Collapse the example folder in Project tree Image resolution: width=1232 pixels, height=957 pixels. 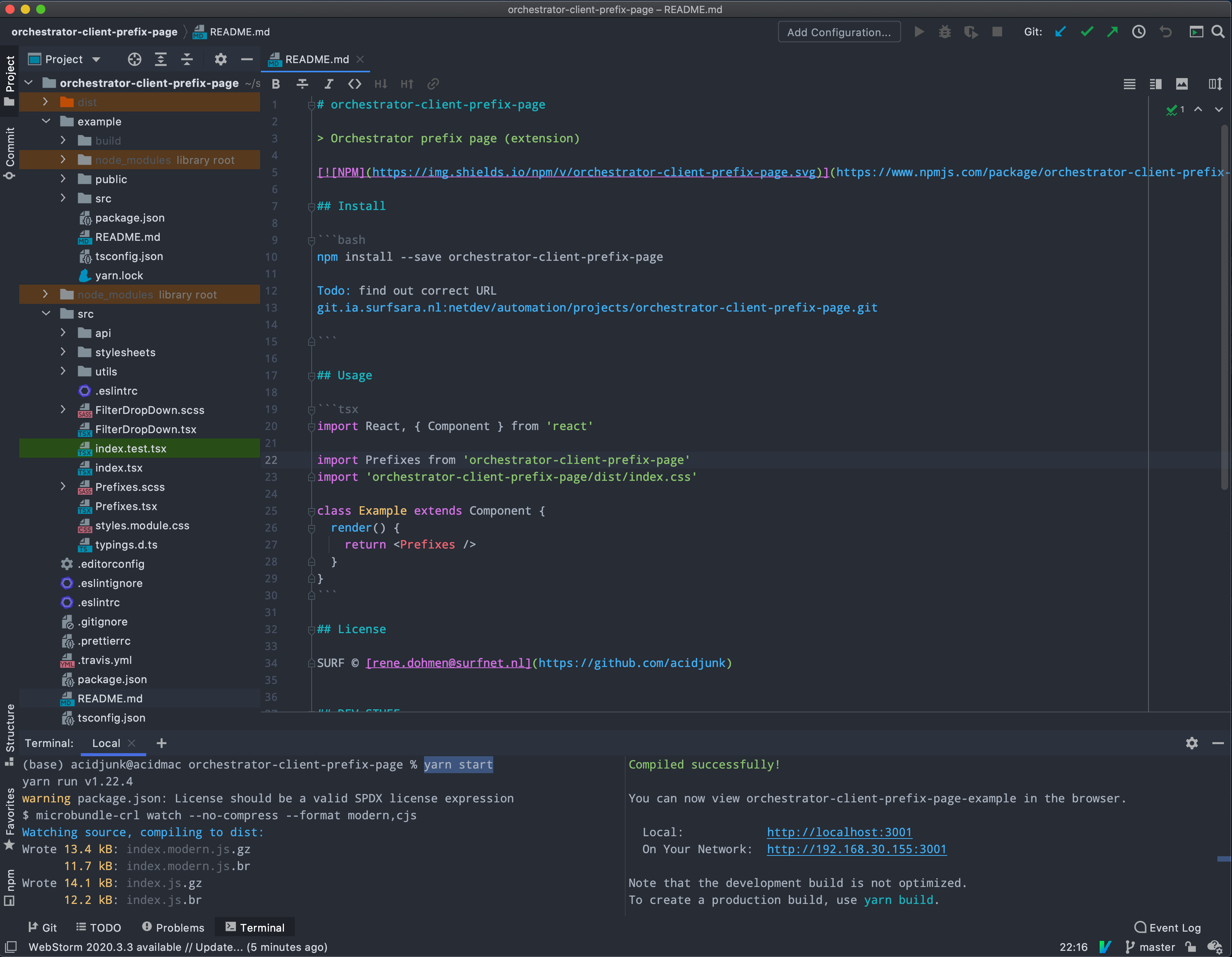[x=46, y=121]
